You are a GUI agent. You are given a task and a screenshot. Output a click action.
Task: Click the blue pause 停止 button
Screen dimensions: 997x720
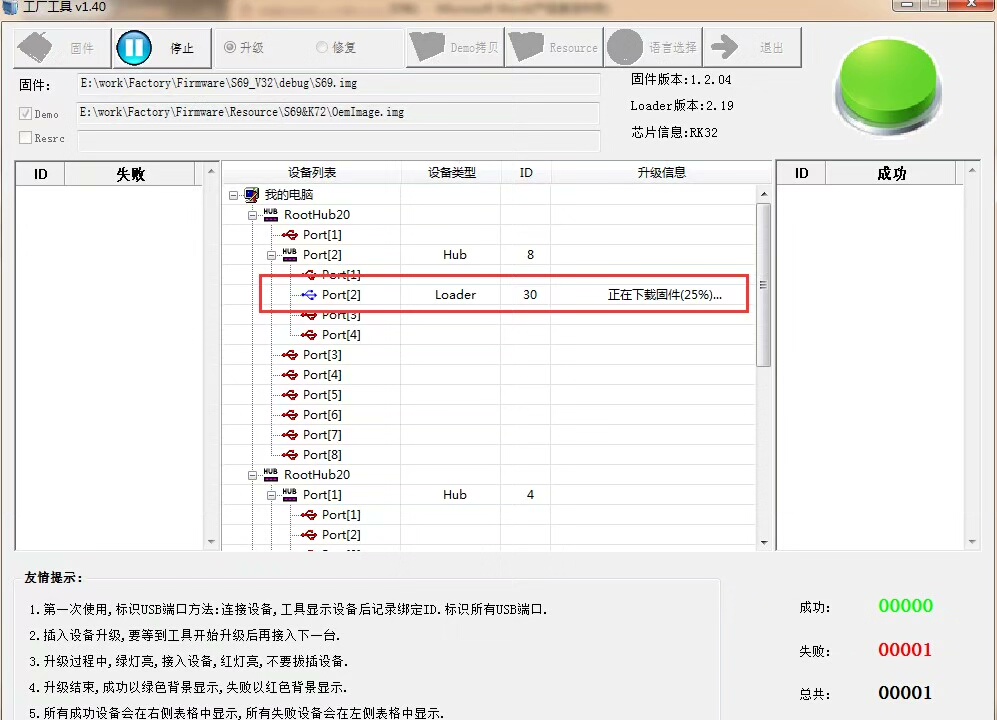coord(162,48)
